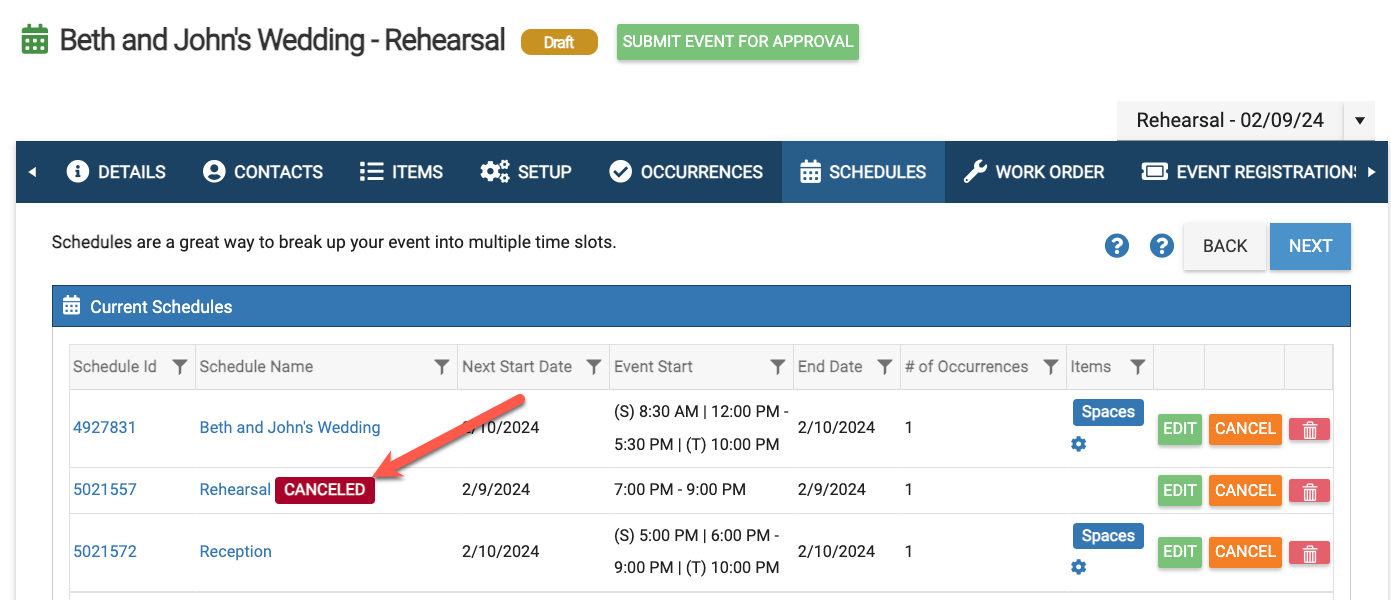Click the first blue help question icon
The width and height of the screenshot is (1391, 600).
point(1117,246)
